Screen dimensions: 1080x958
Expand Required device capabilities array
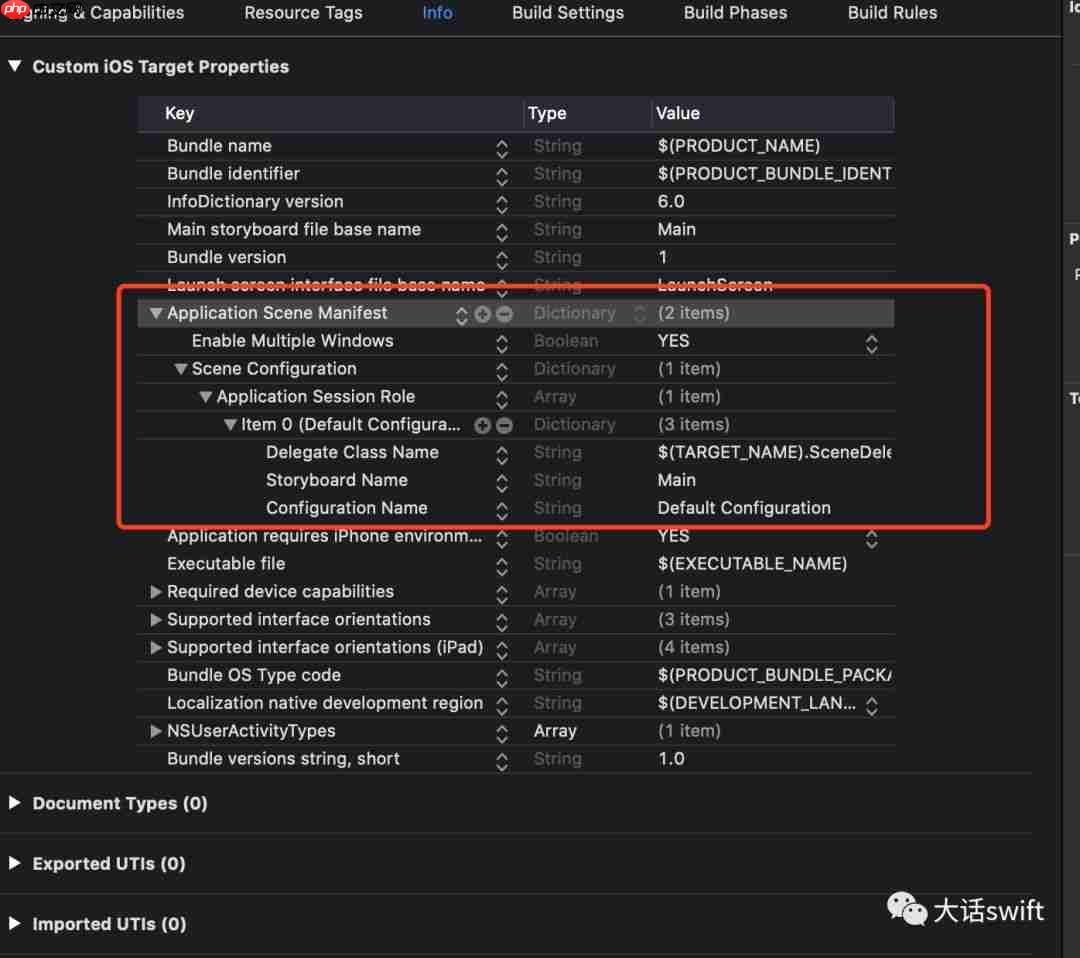click(156, 592)
